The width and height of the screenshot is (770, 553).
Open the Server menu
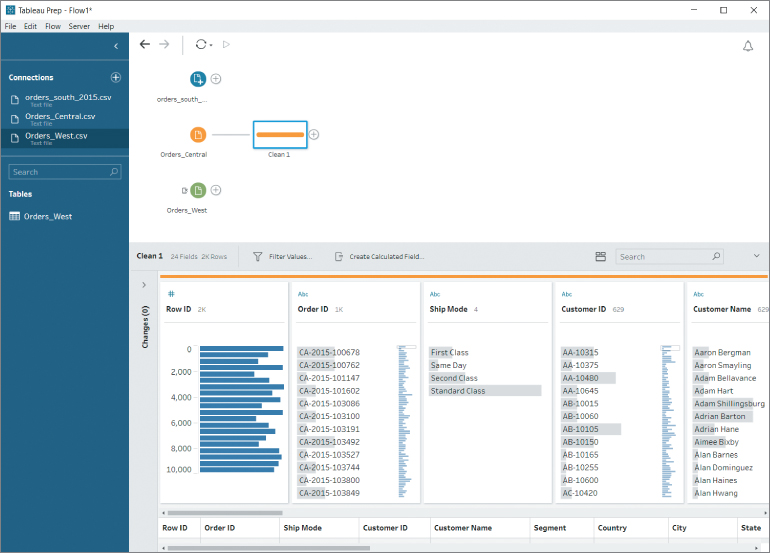[79, 26]
